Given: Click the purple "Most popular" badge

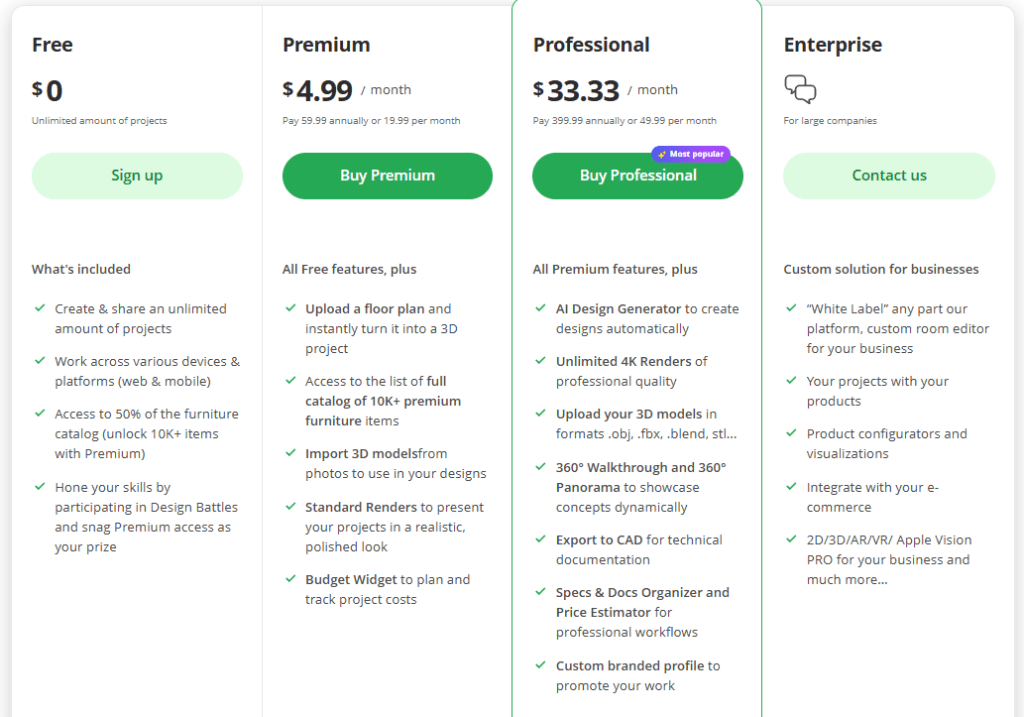Looking at the screenshot, I should (x=691, y=153).
